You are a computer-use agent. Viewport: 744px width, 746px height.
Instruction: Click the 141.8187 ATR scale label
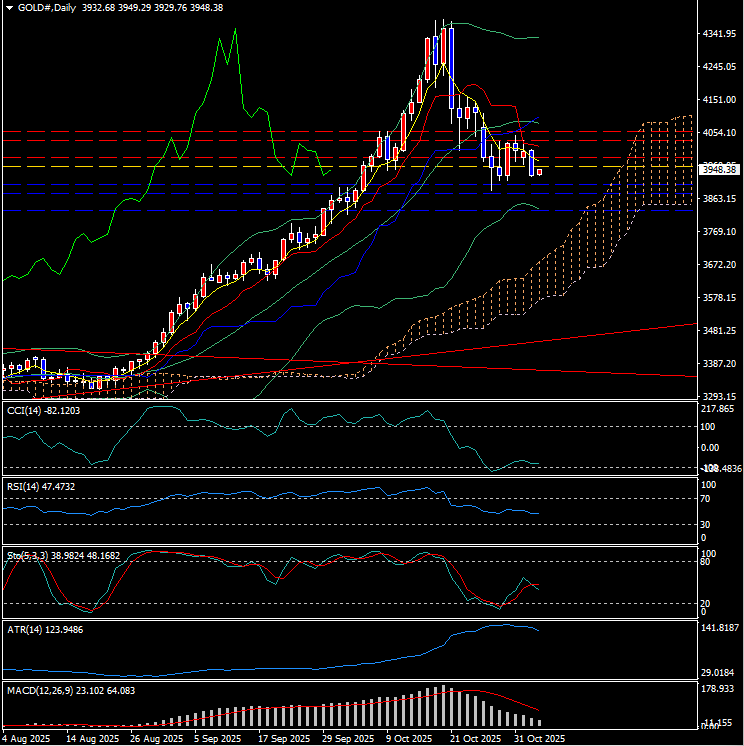point(720,628)
